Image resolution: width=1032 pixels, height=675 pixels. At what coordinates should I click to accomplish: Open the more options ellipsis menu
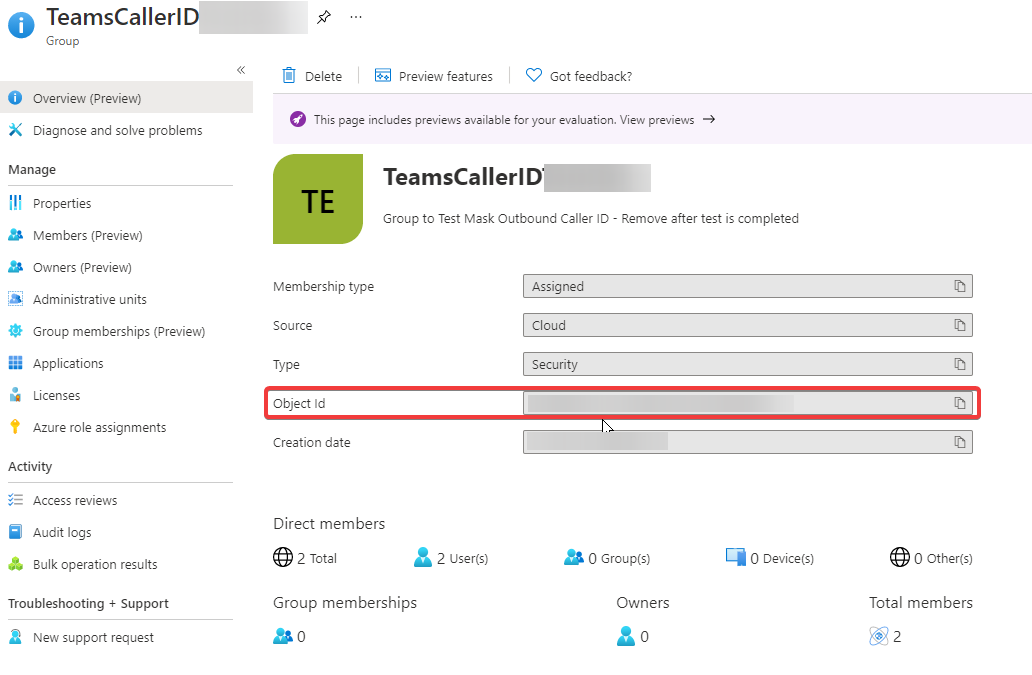[355, 17]
